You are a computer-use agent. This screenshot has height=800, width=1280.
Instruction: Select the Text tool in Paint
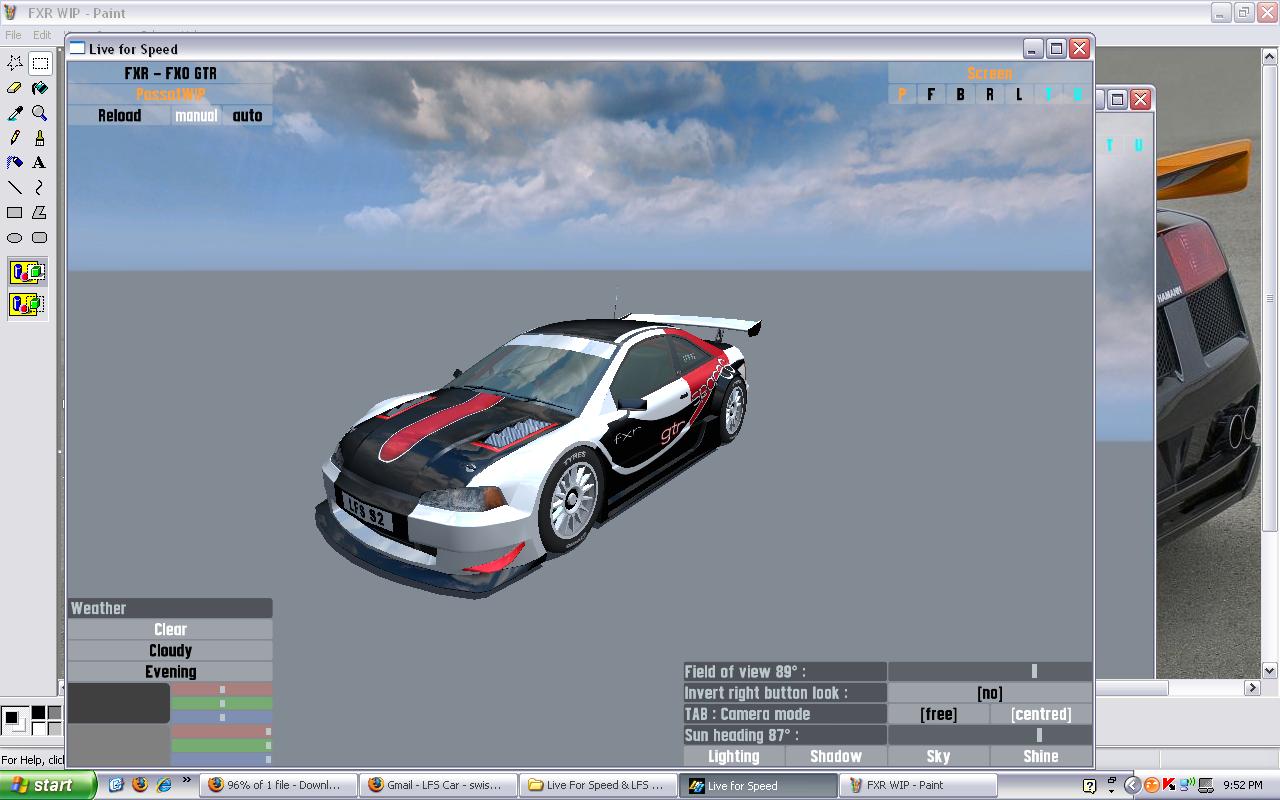(x=40, y=163)
